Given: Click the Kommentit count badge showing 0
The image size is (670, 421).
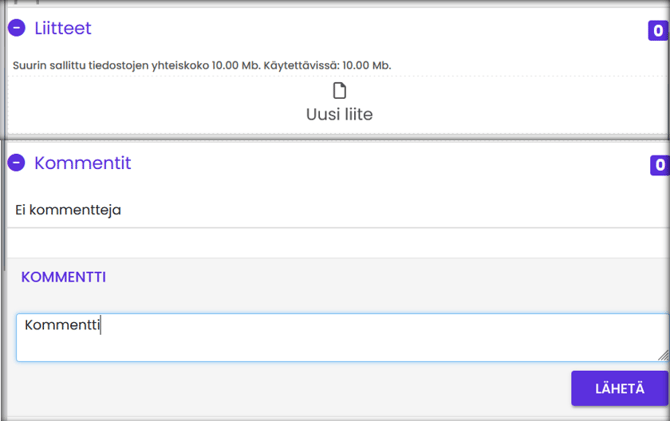Looking at the screenshot, I should [x=659, y=165].
